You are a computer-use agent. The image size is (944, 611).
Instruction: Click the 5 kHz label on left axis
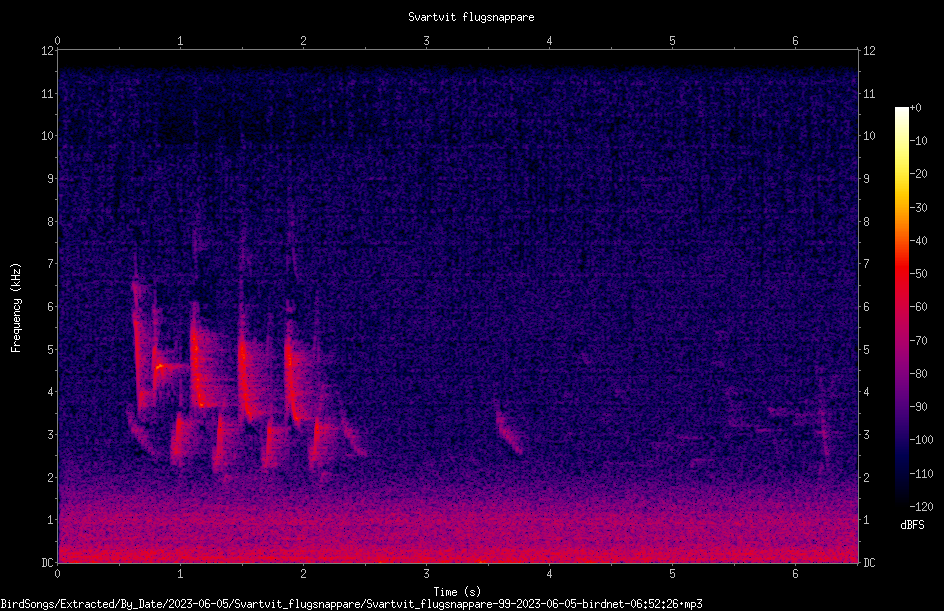tap(50, 349)
